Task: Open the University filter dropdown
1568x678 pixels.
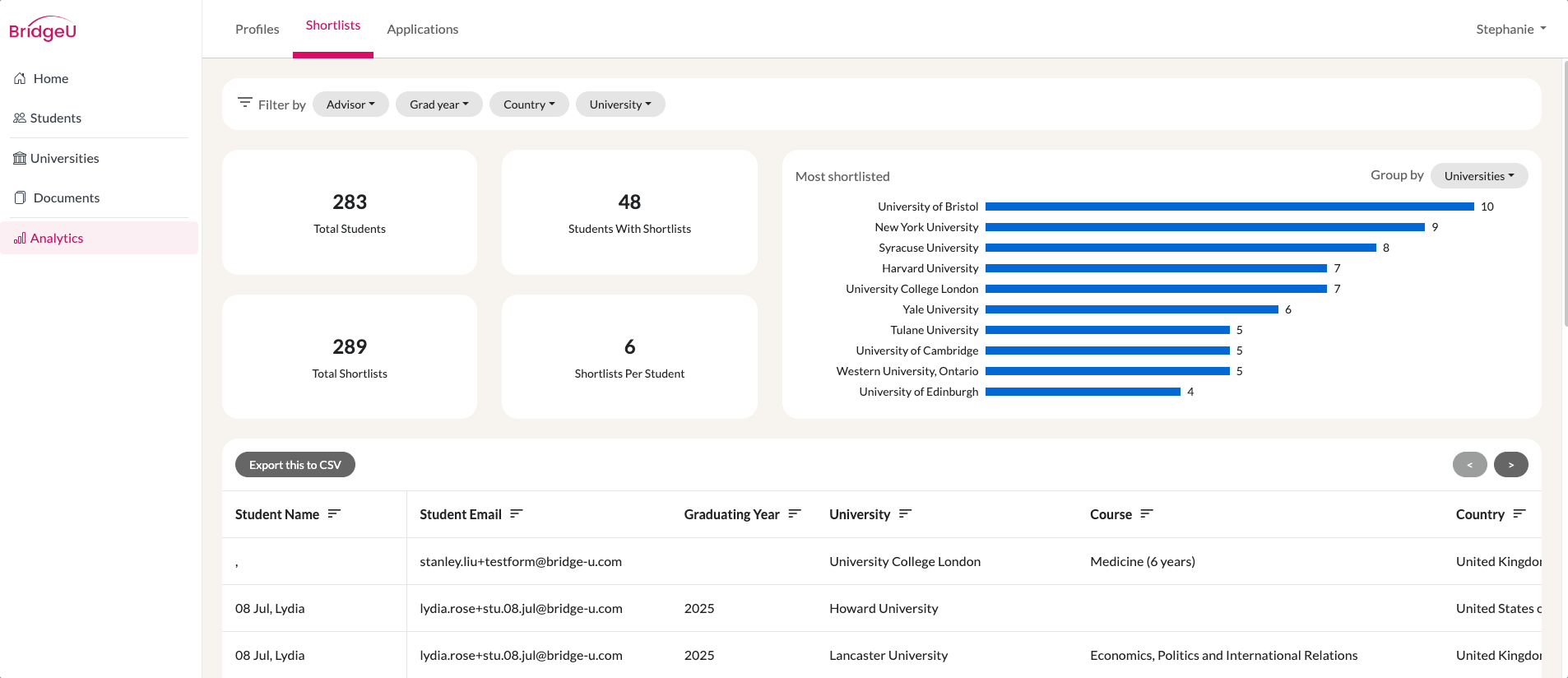Action: coord(620,104)
